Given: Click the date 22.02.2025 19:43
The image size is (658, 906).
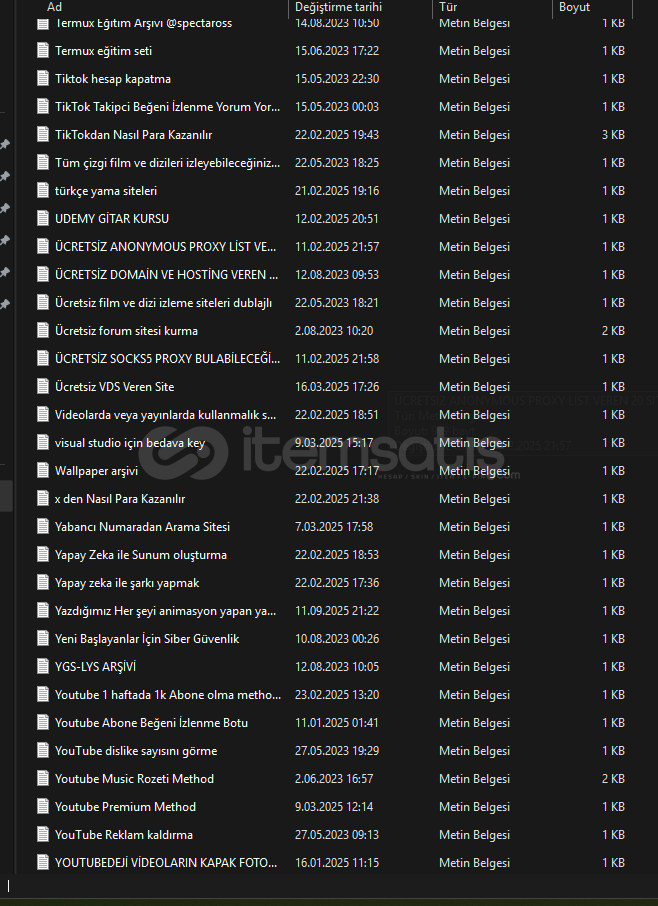Looking at the screenshot, I should (x=337, y=135).
